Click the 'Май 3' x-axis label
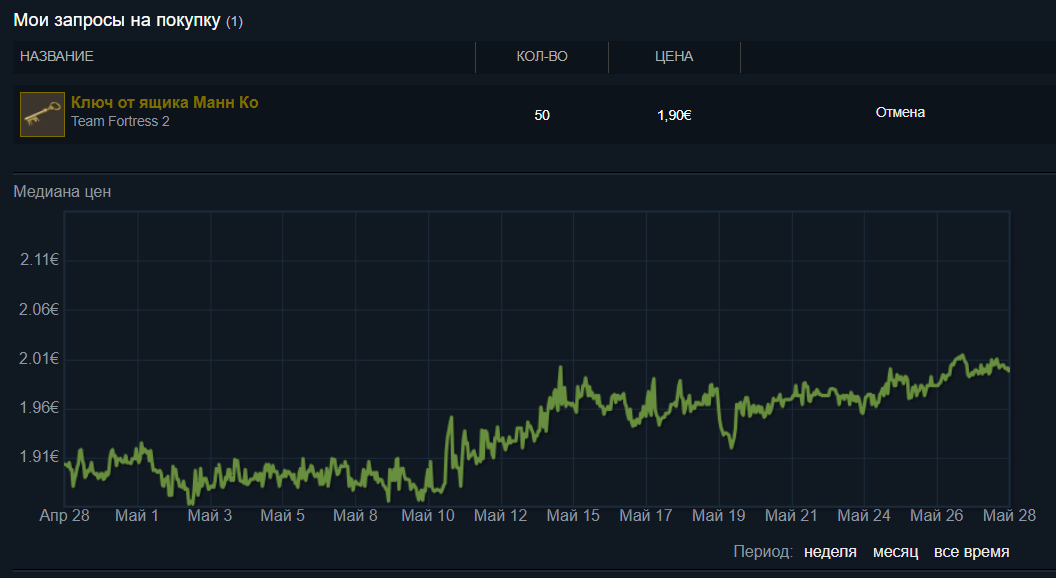The height and width of the screenshot is (578, 1056). coord(209,515)
